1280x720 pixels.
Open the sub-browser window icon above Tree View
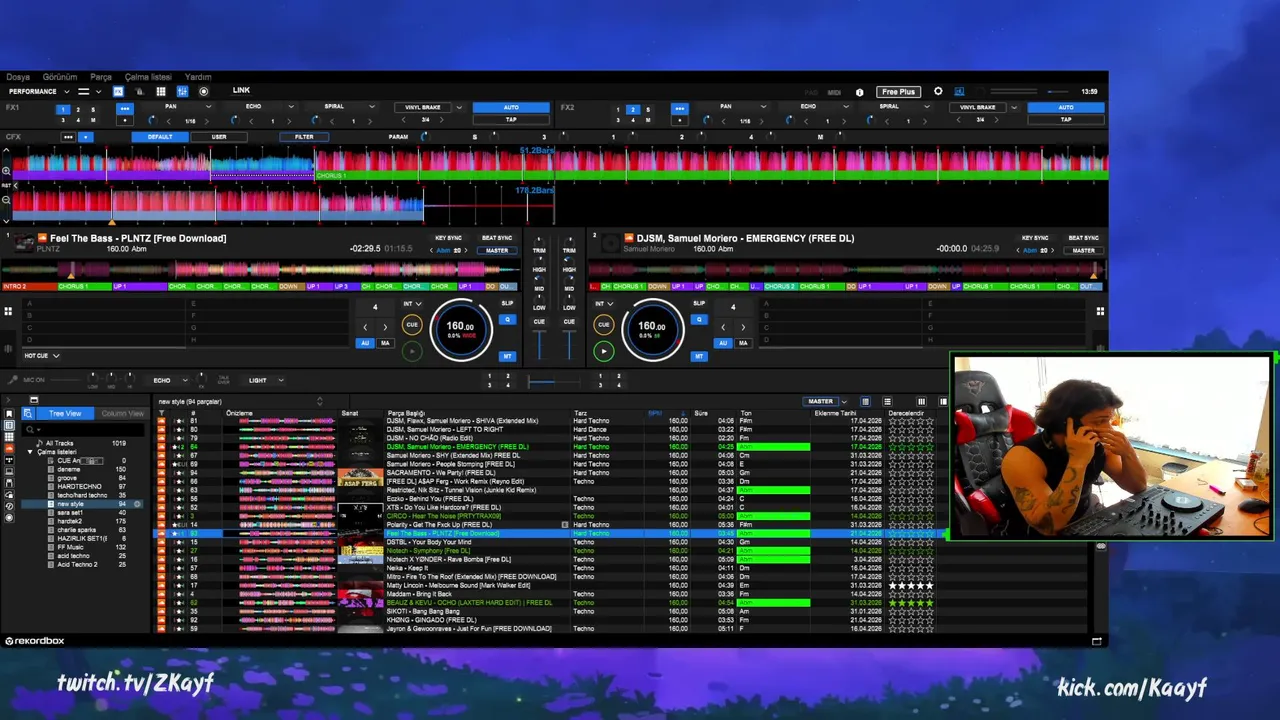[x=34, y=400]
